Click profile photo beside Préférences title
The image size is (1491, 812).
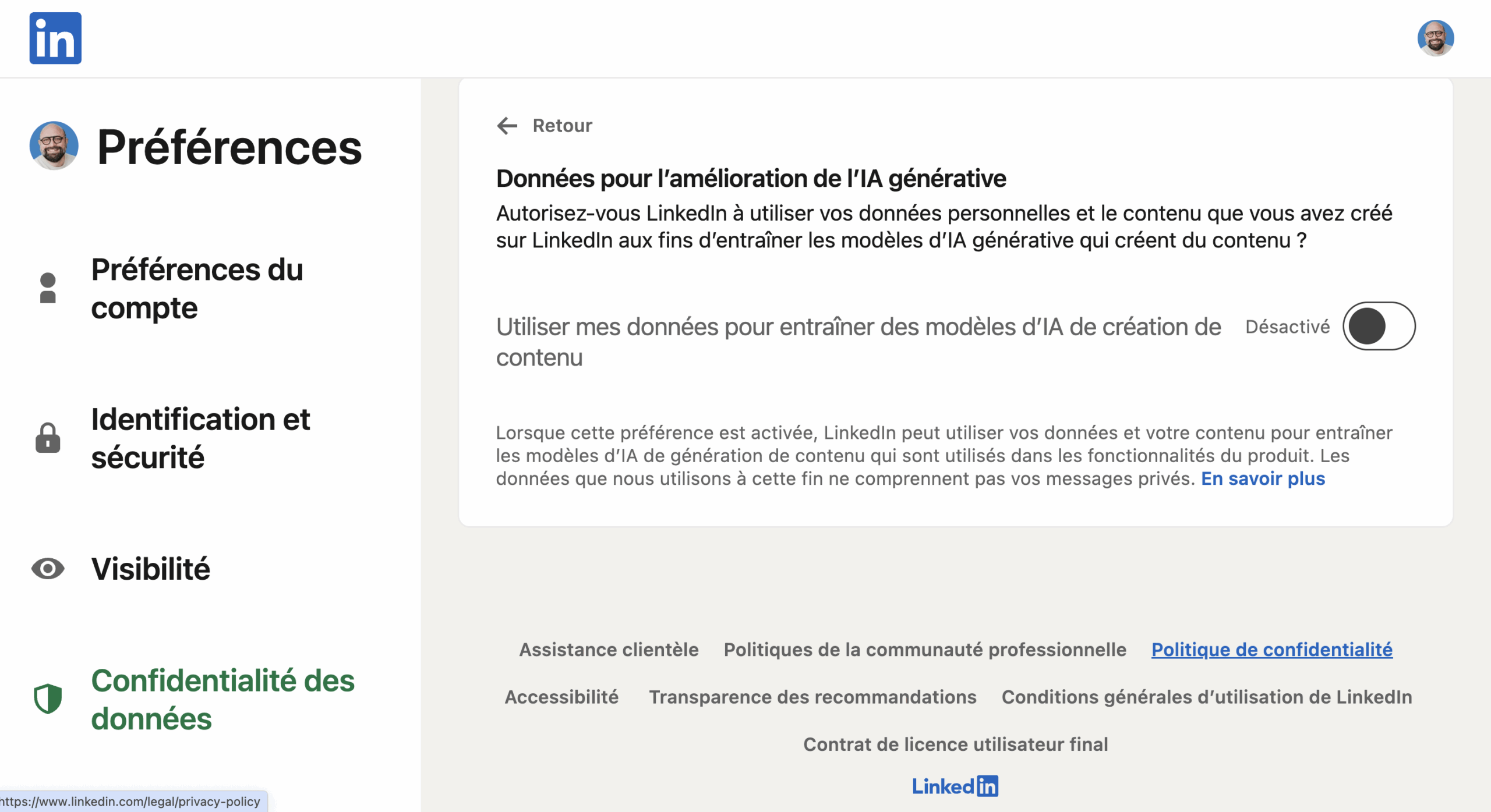click(54, 146)
